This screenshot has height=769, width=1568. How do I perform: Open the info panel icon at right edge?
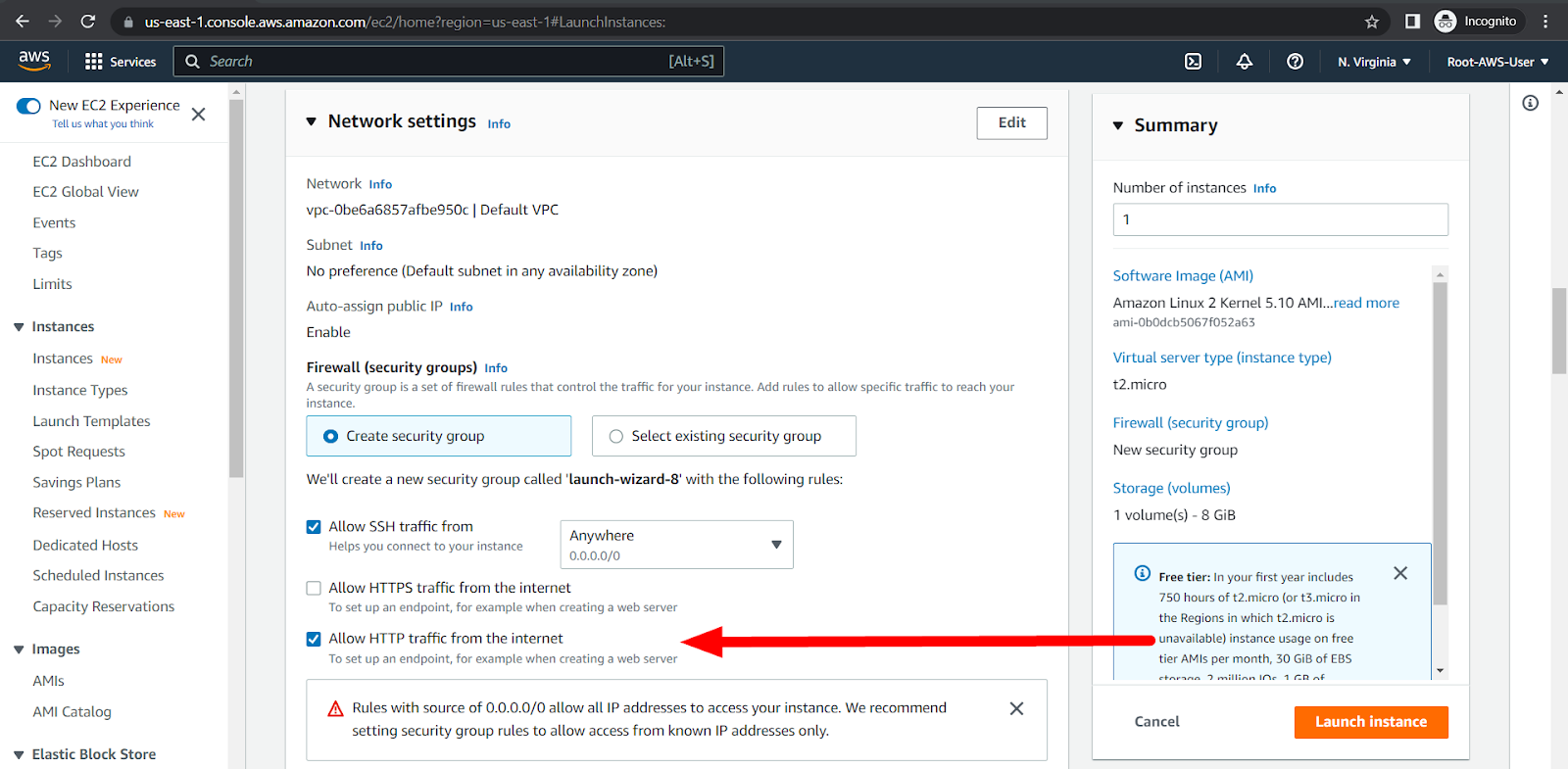pos(1530,103)
